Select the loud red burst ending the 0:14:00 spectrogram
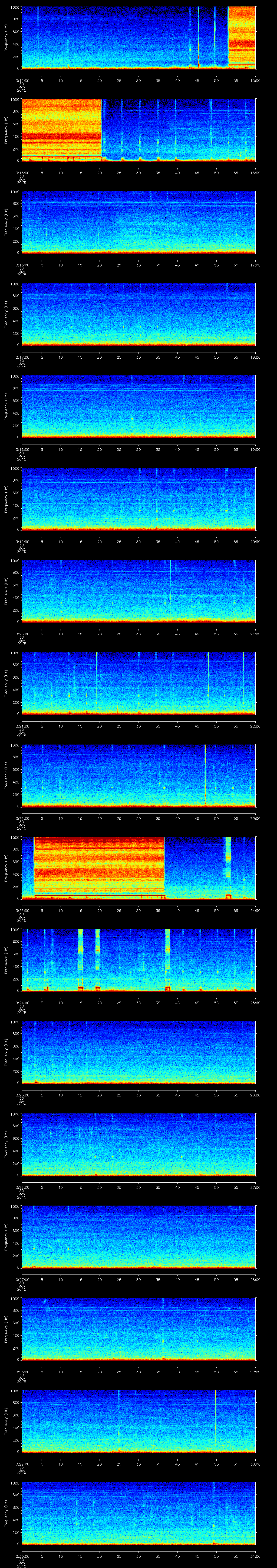This screenshot has width=277, height=1568. pyautogui.click(x=242, y=36)
